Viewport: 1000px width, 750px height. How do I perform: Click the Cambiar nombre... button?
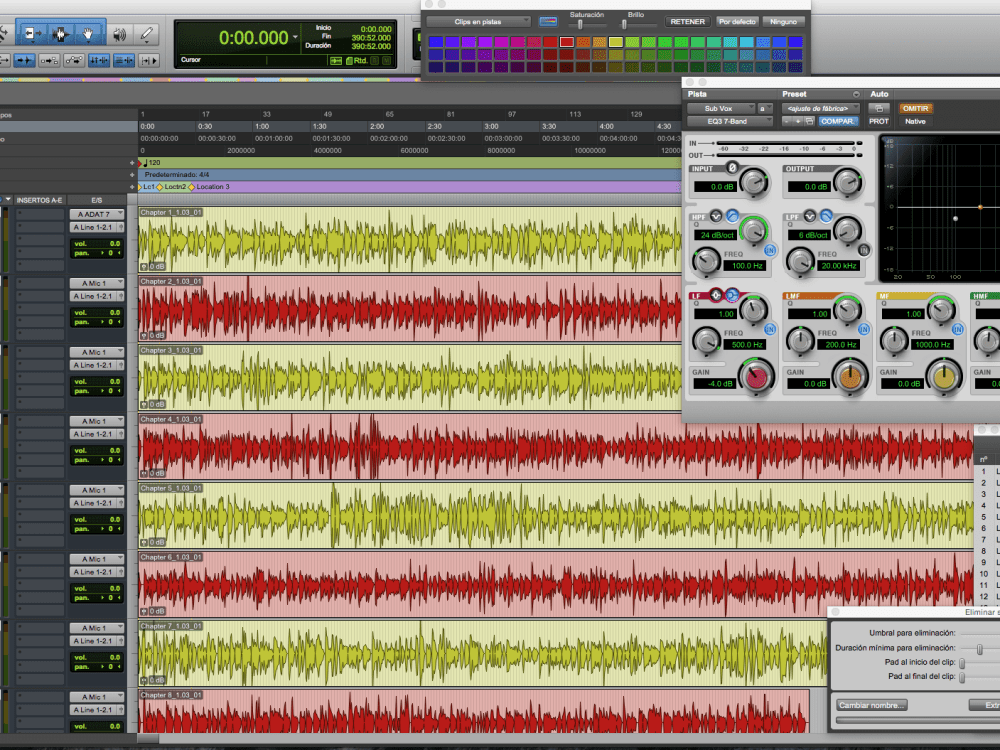coord(872,705)
